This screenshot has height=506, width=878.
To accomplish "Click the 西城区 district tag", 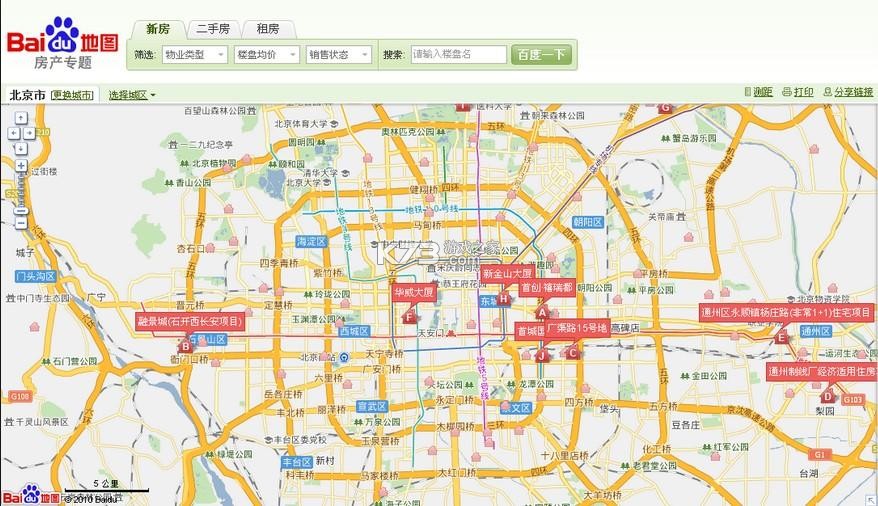I will (354, 331).
